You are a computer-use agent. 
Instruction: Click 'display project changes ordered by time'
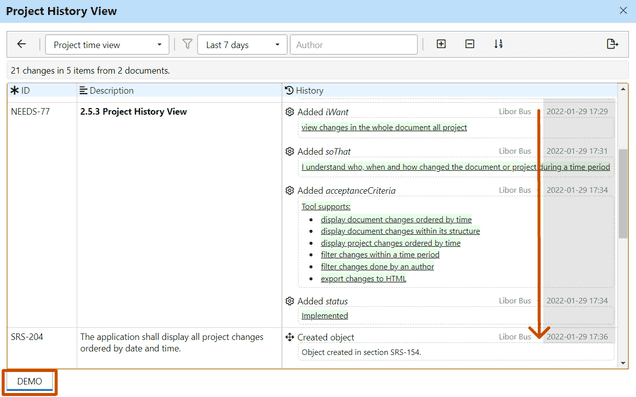[x=391, y=243]
